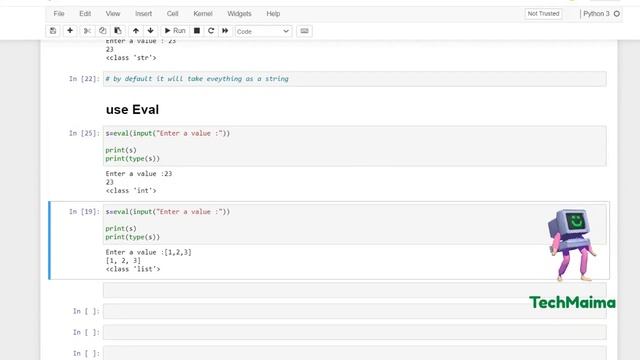
Task: Click the output text <class 'int'>
Action: 131,191
